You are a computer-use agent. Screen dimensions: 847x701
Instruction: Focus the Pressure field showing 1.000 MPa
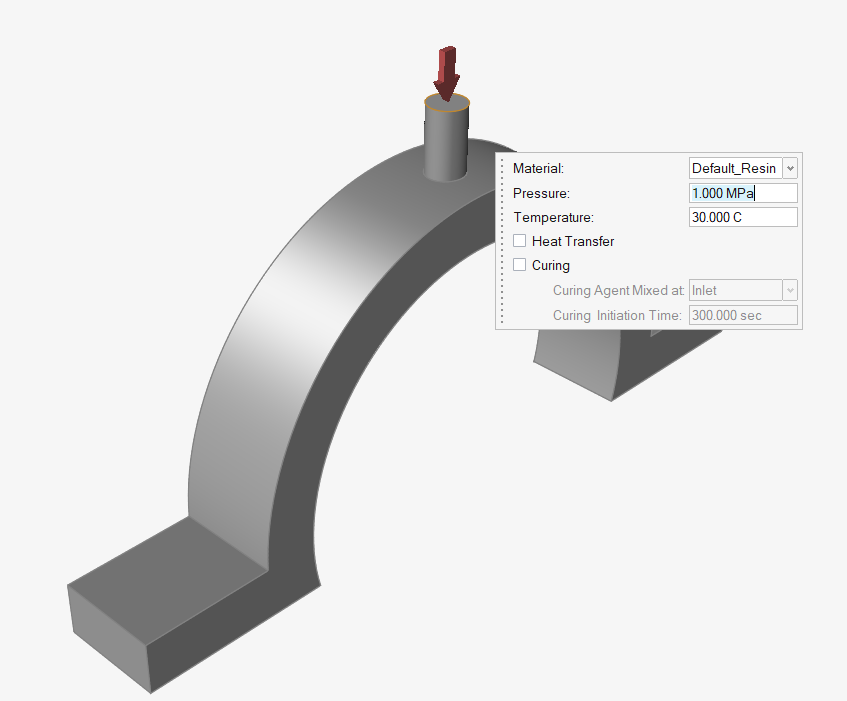point(743,193)
